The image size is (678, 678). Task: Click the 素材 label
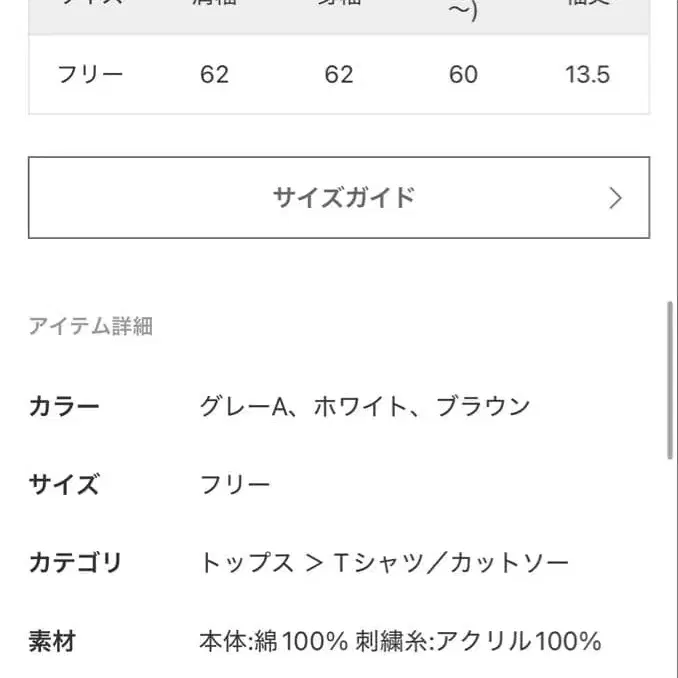point(52,641)
